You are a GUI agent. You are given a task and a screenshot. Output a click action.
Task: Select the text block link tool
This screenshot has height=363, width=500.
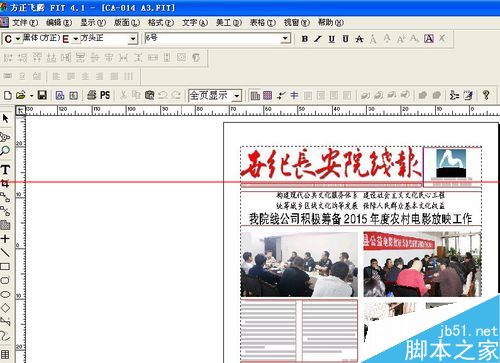point(5,197)
